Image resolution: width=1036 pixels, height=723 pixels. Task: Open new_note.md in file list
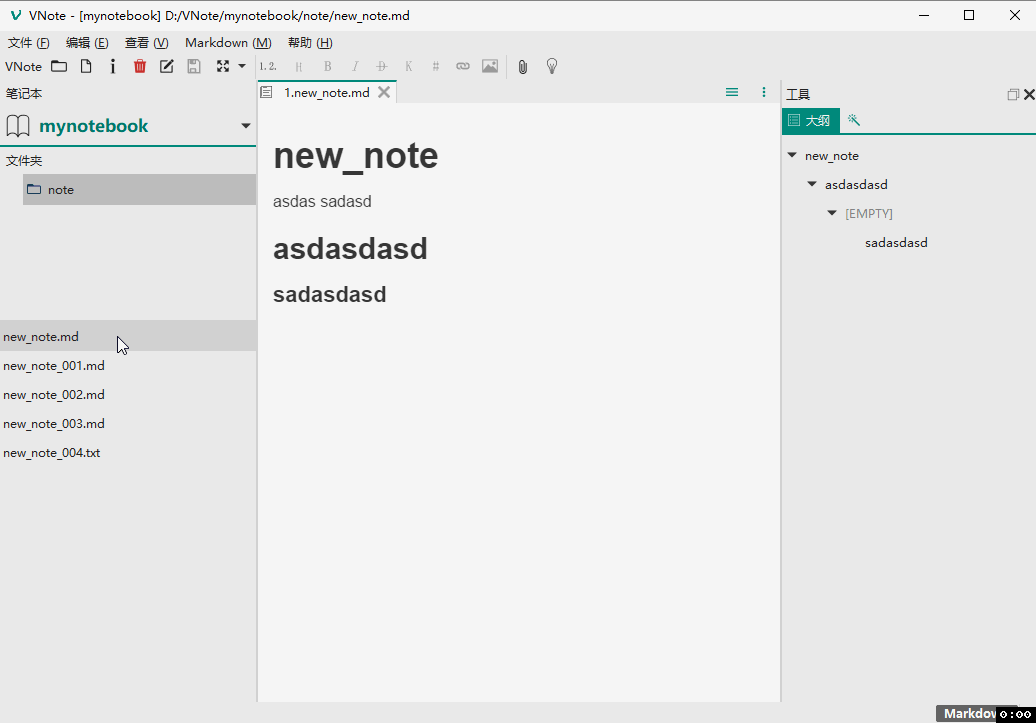[128, 336]
